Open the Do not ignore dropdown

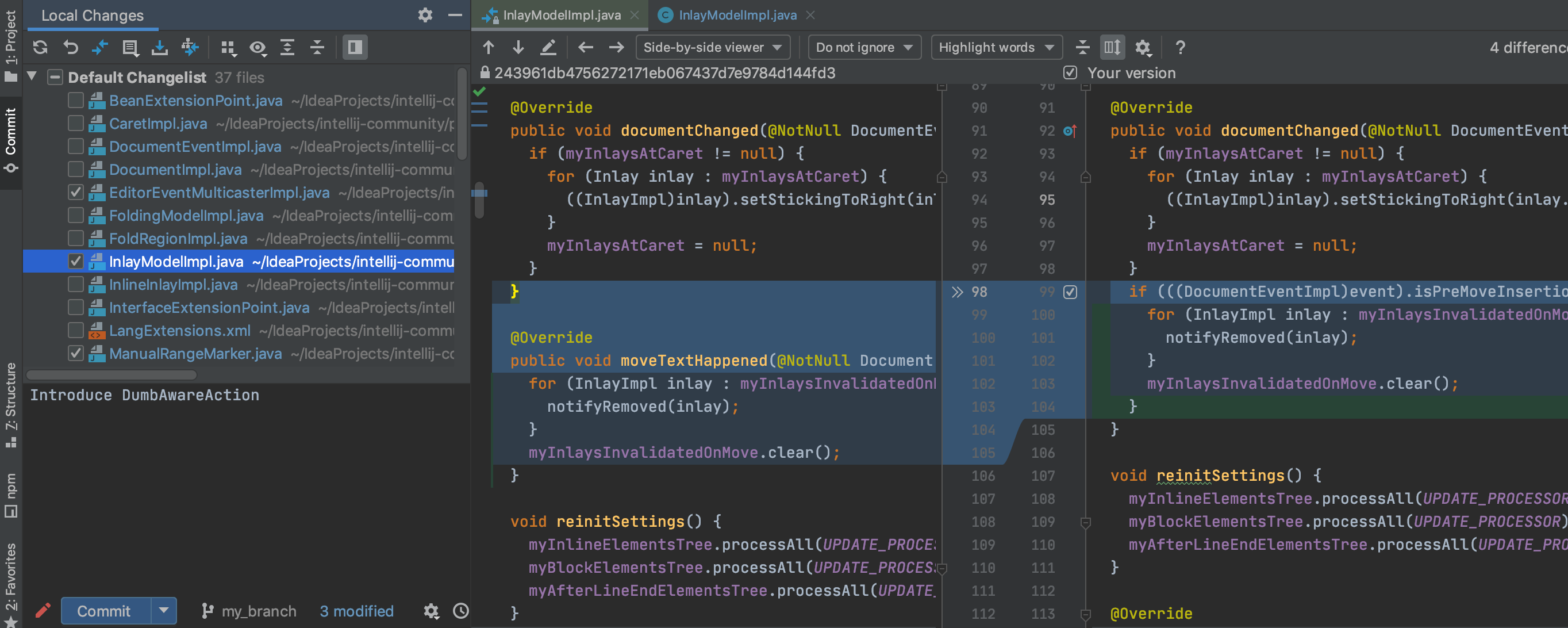[864, 48]
